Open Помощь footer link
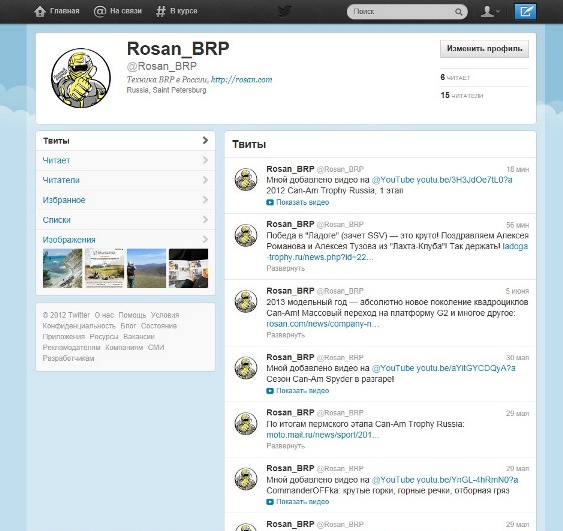Image resolution: width=563 pixels, height=531 pixels. pyautogui.click(x=132, y=315)
